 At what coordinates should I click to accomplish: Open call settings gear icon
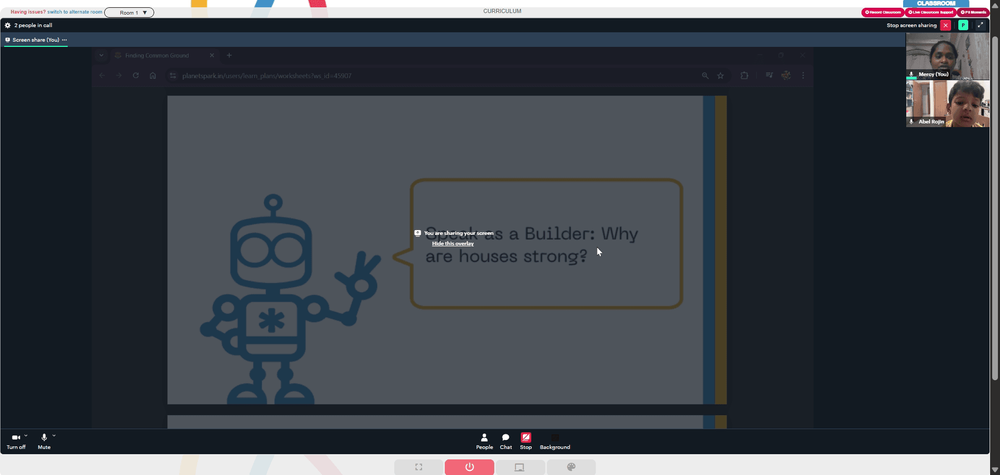(x=8, y=26)
